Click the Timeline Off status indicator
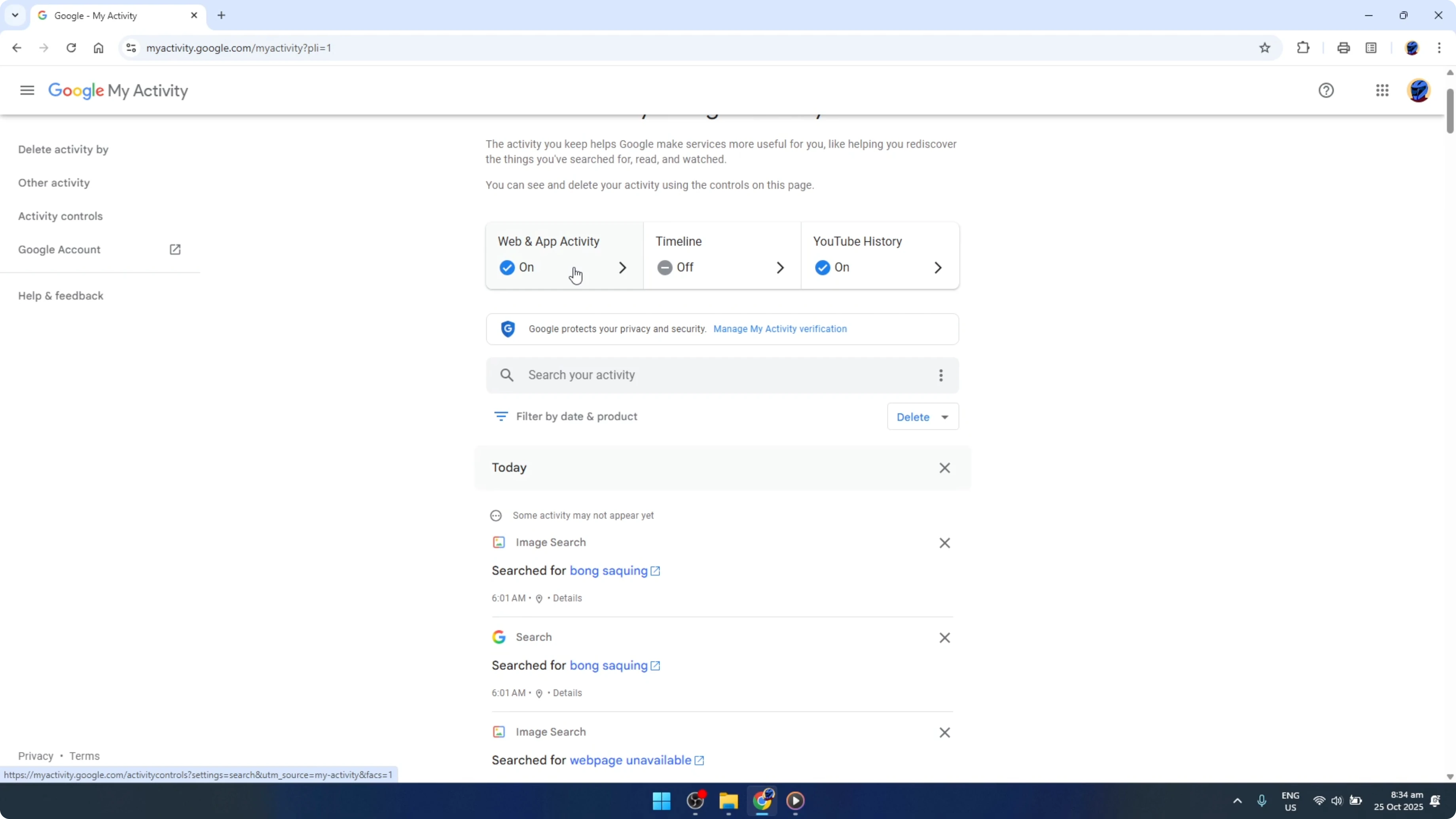Viewport: 1456px width, 819px height. click(665, 267)
